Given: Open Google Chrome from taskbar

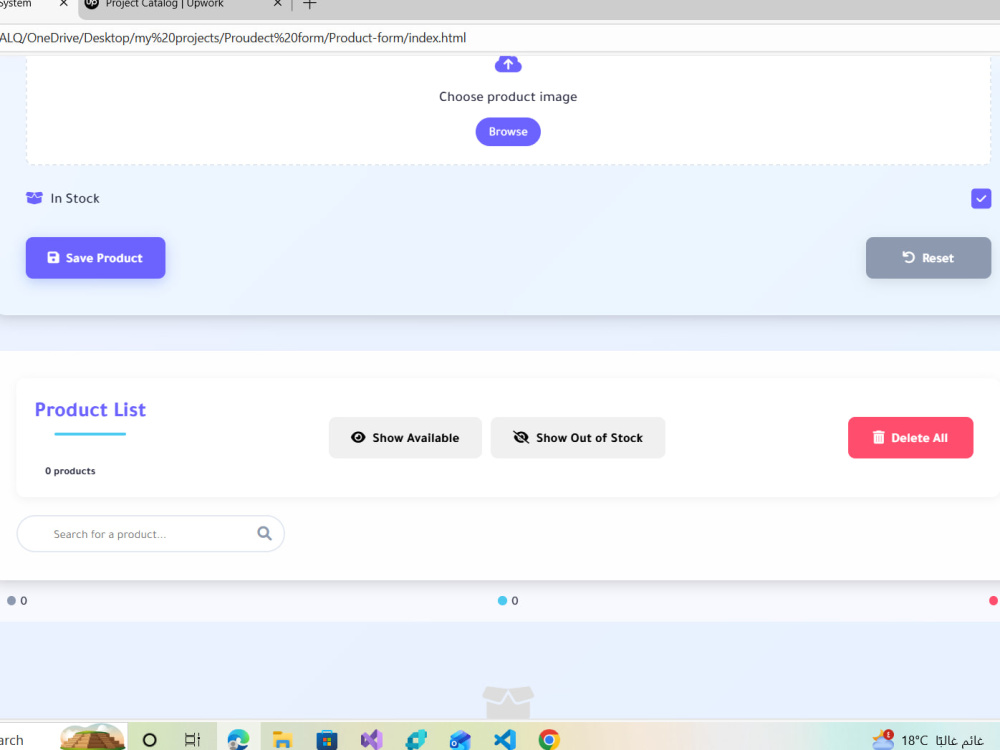Looking at the screenshot, I should [549, 740].
